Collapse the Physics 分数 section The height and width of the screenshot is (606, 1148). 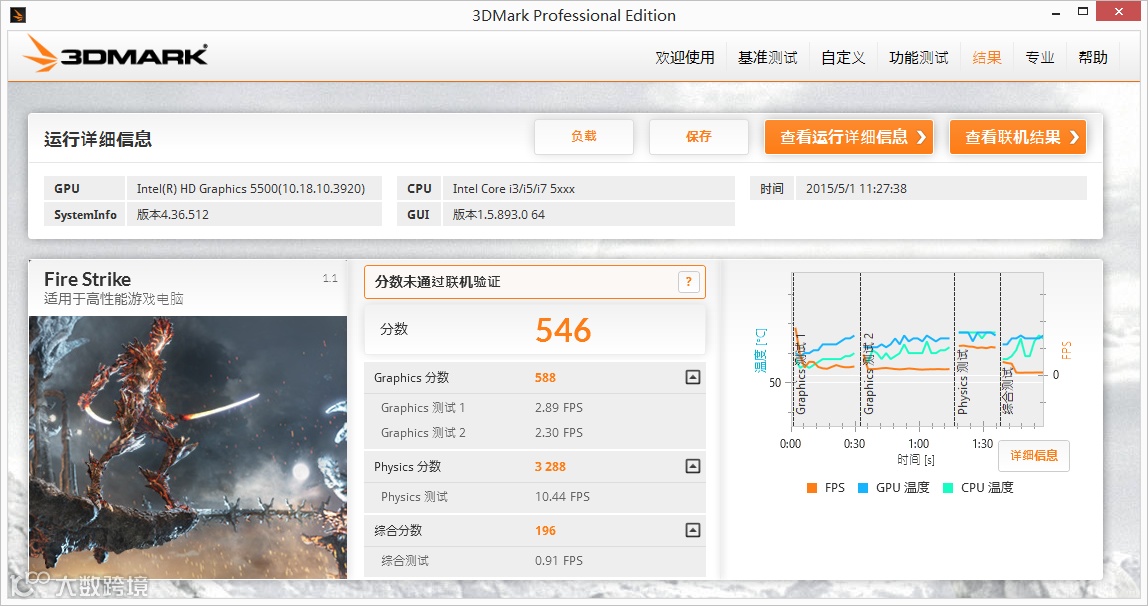(x=693, y=466)
